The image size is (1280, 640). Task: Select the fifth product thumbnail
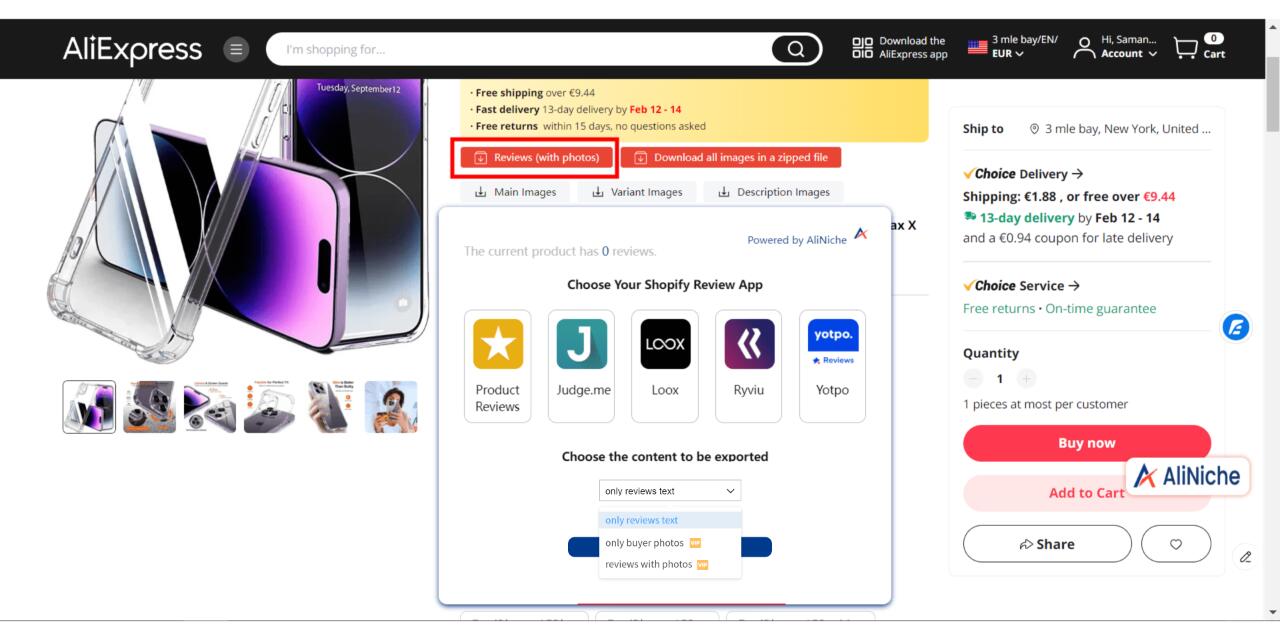(x=331, y=407)
